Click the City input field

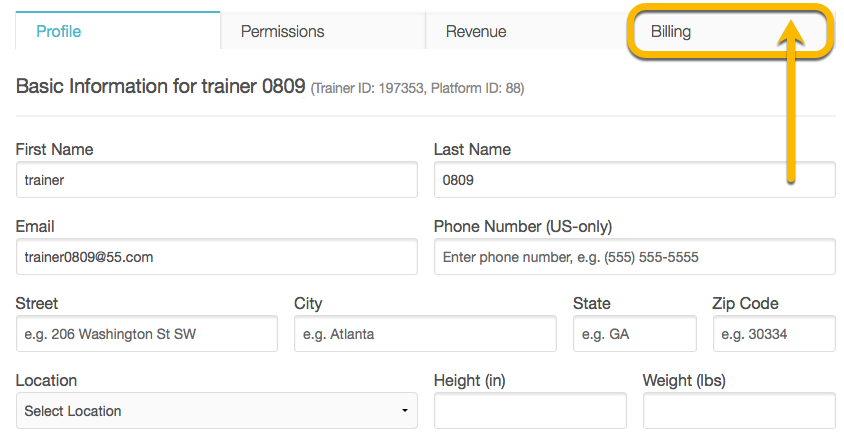[x=425, y=334]
